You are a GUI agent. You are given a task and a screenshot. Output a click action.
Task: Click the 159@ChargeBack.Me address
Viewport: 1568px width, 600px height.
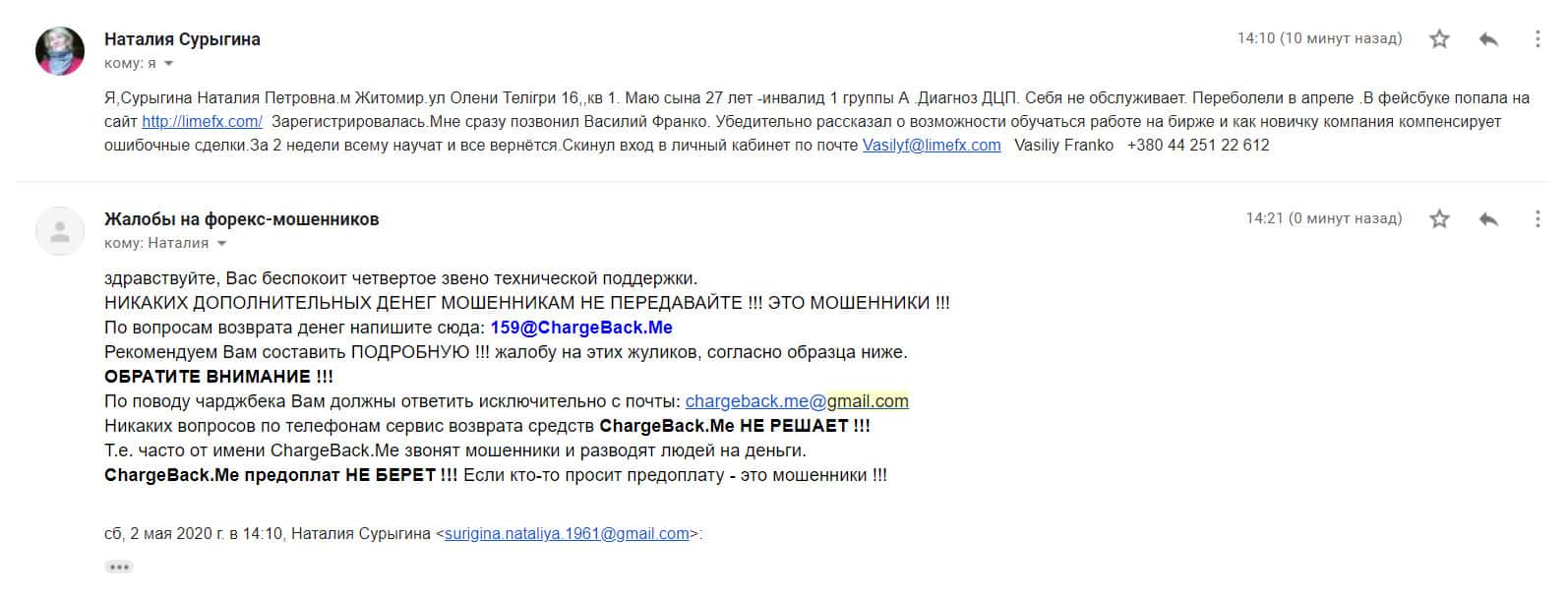(x=581, y=328)
